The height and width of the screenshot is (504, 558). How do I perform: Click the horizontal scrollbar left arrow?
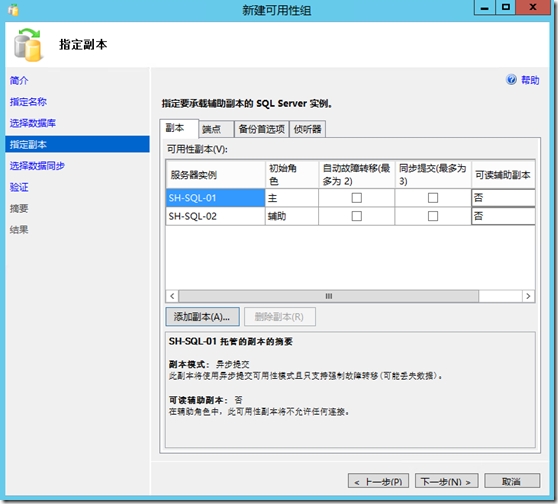(x=172, y=296)
